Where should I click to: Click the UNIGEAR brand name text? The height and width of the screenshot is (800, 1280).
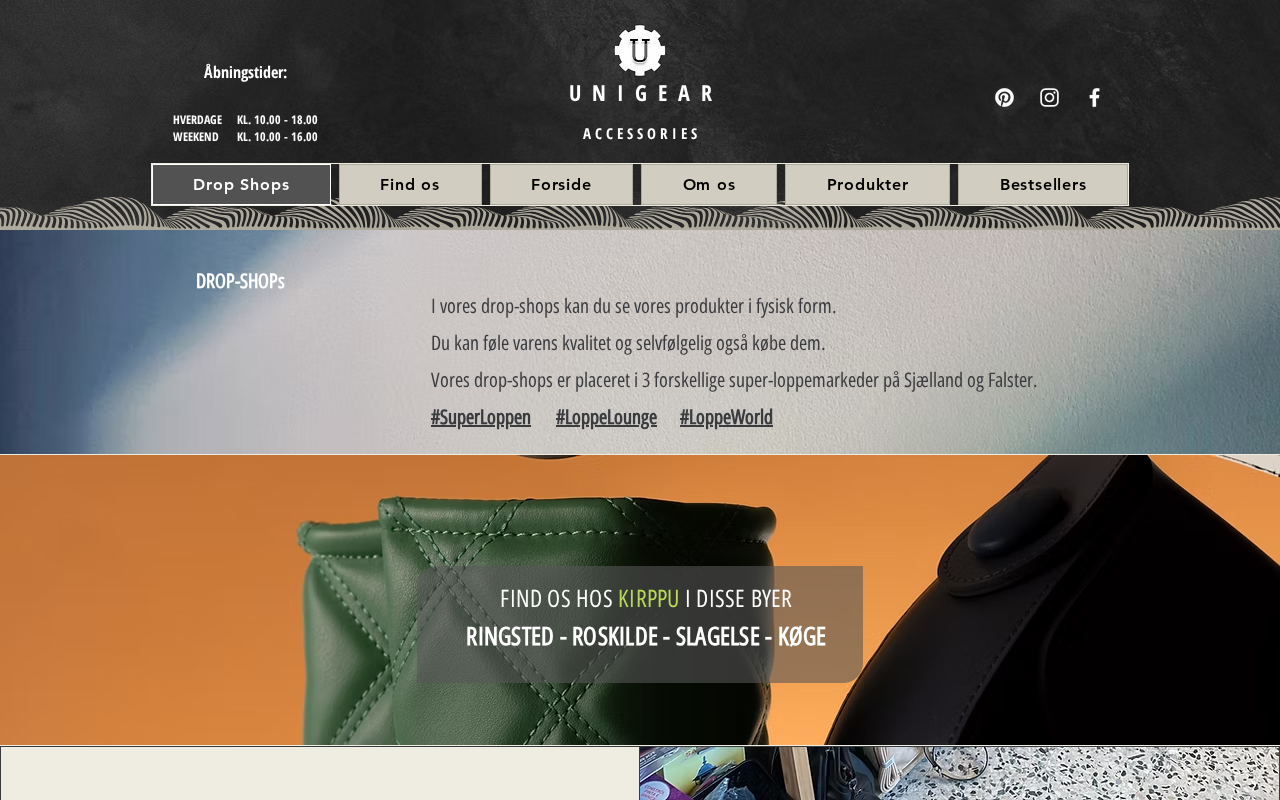point(641,93)
